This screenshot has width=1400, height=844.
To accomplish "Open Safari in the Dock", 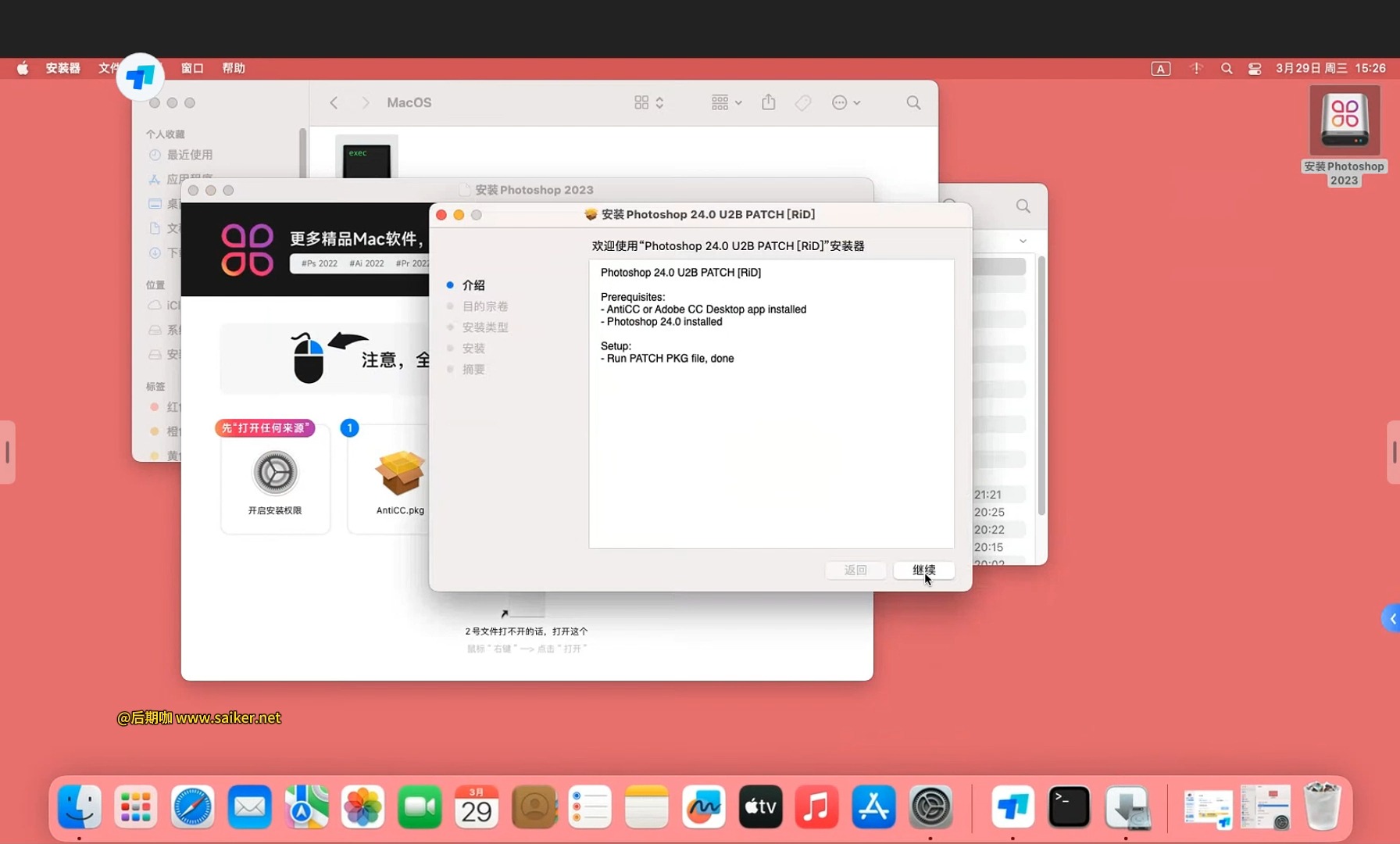I will (192, 807).
